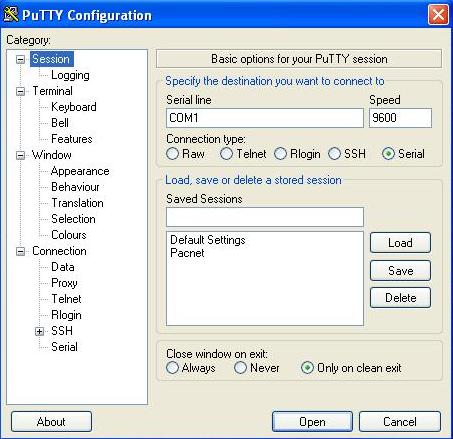Screen dimensions: 453x439
Task: Click the Open button
Action: pos(312,422)
